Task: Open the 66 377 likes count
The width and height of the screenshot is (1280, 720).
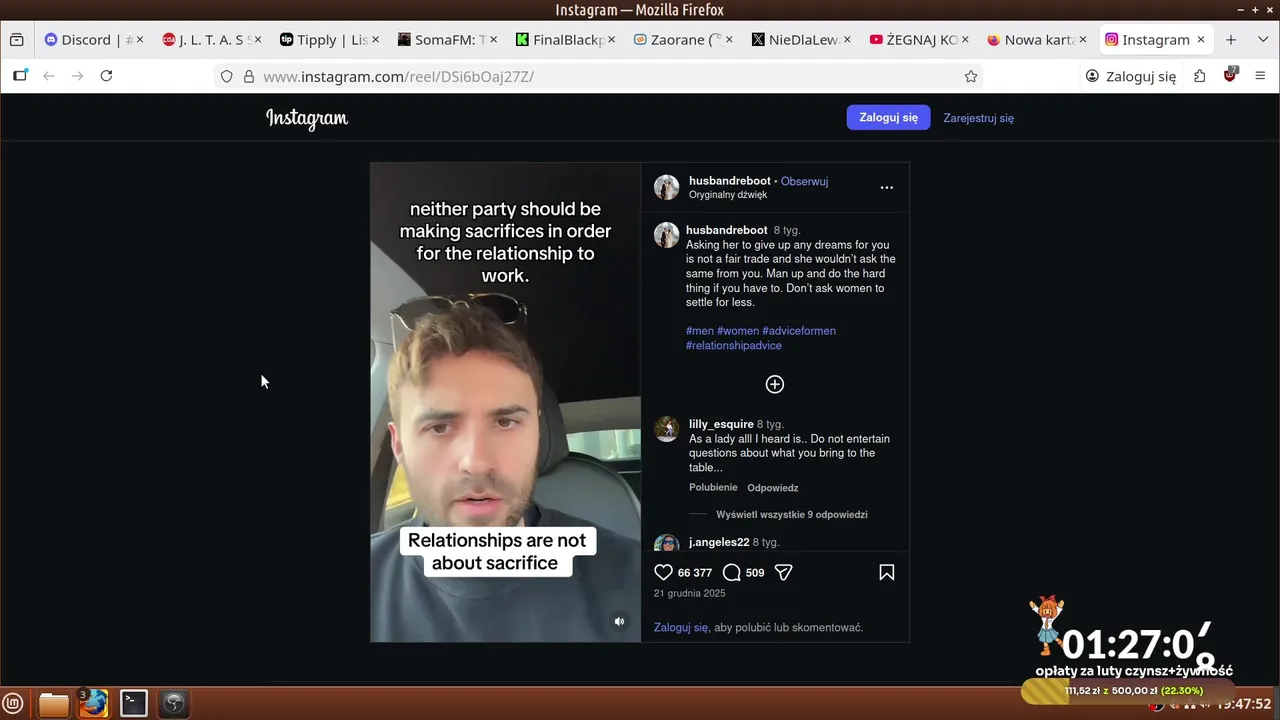Action: point(695,573)
